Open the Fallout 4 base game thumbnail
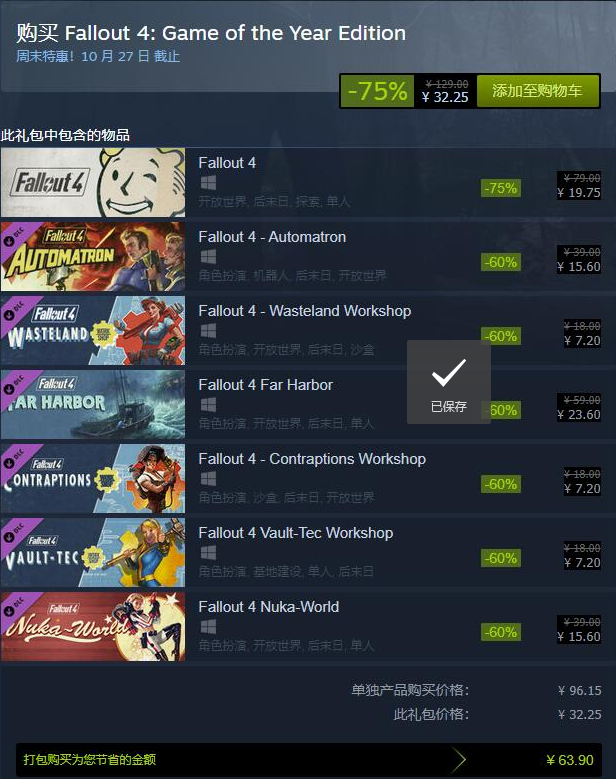This screenshot has width=616, height=779. (93, 182)
